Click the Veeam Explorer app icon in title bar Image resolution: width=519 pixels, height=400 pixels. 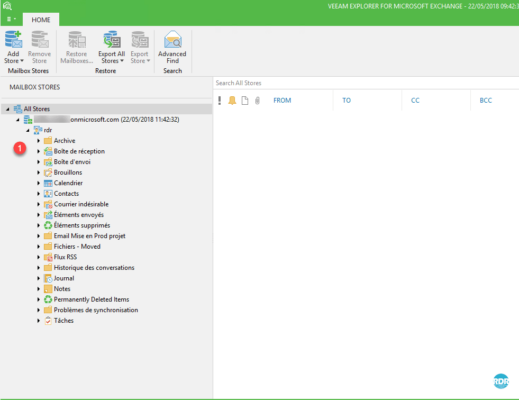pos(7,6)
